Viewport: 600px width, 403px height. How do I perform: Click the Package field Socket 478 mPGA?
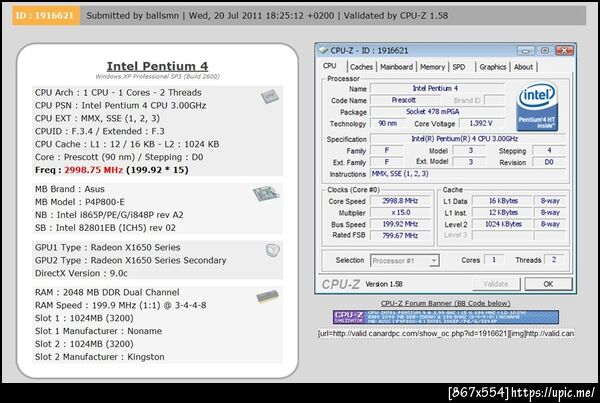point(437,112)
